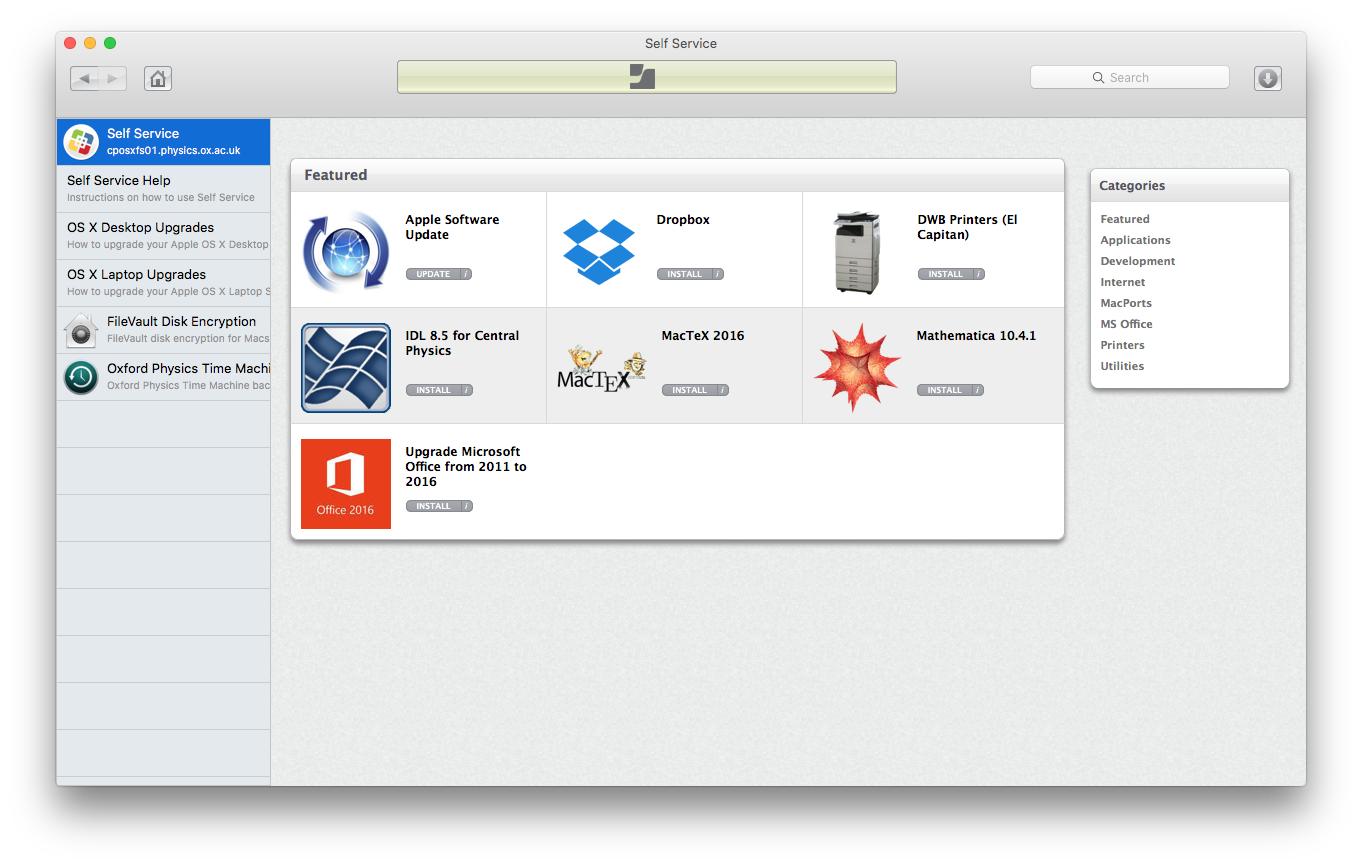Click the Mathematica 10.4.1 title text

pyautogui.click(x=976, y=336)
